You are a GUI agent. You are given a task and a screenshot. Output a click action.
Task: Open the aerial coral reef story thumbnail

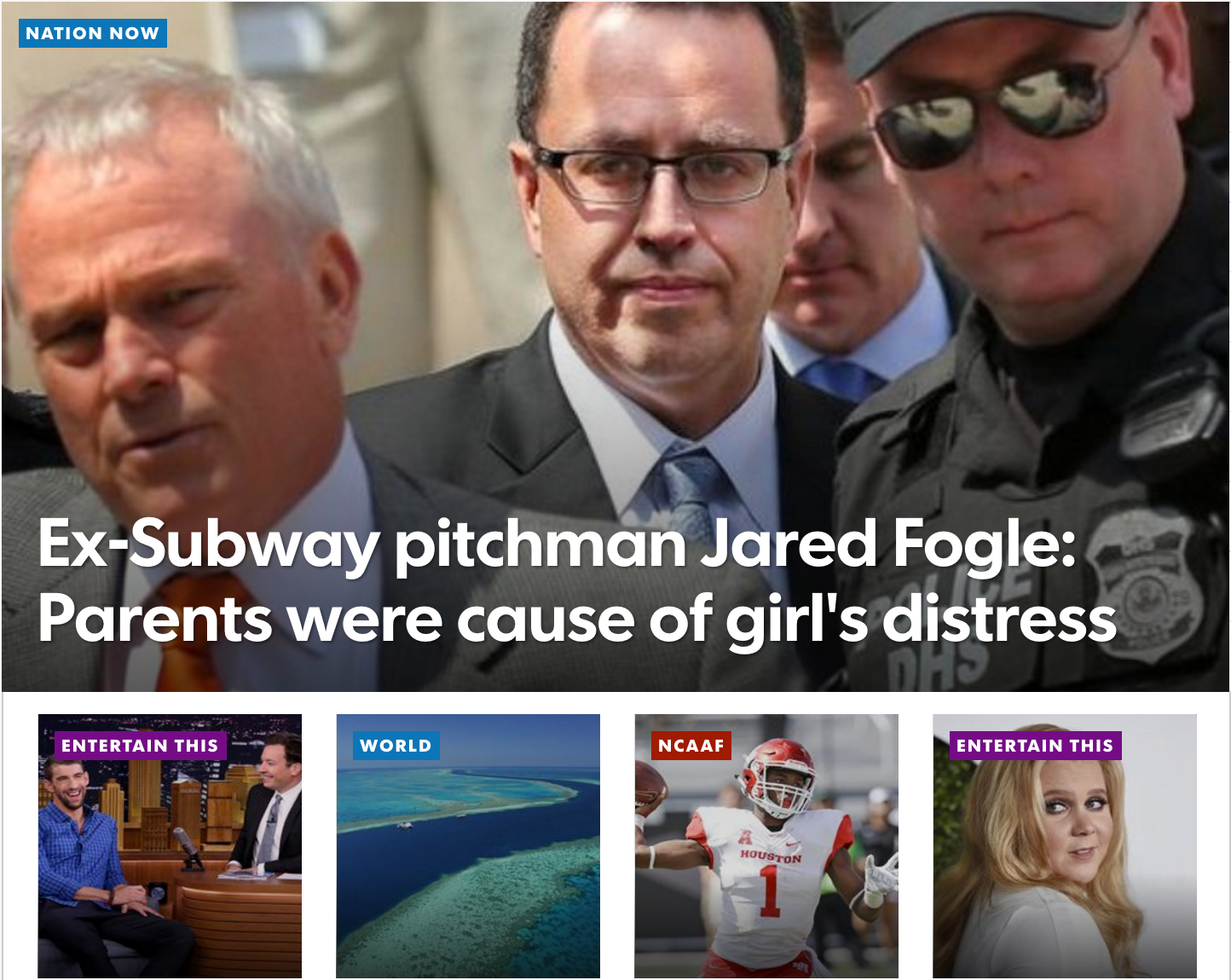468,846
